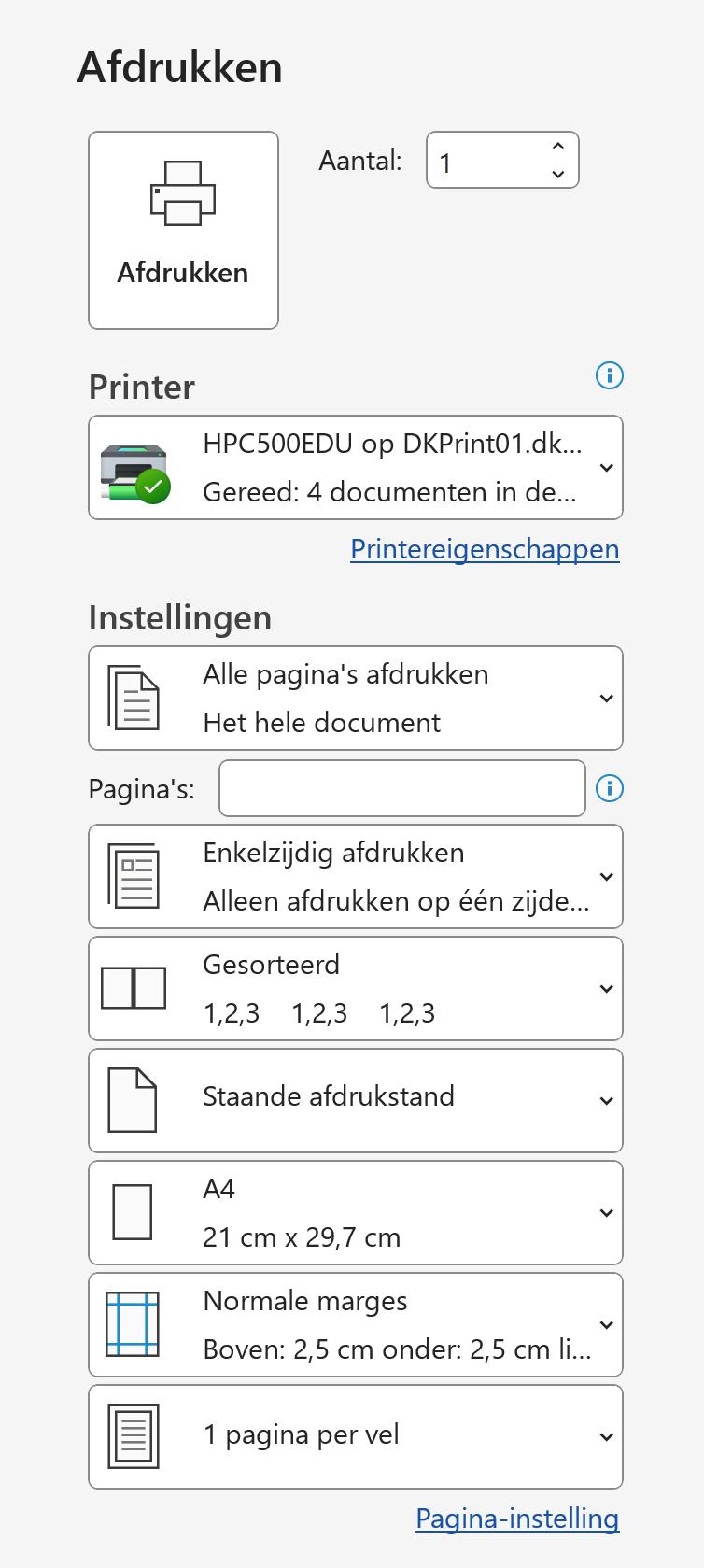Click the info icon beside Pagina's field
The image size is (704, 1568).
coord(609,788)
